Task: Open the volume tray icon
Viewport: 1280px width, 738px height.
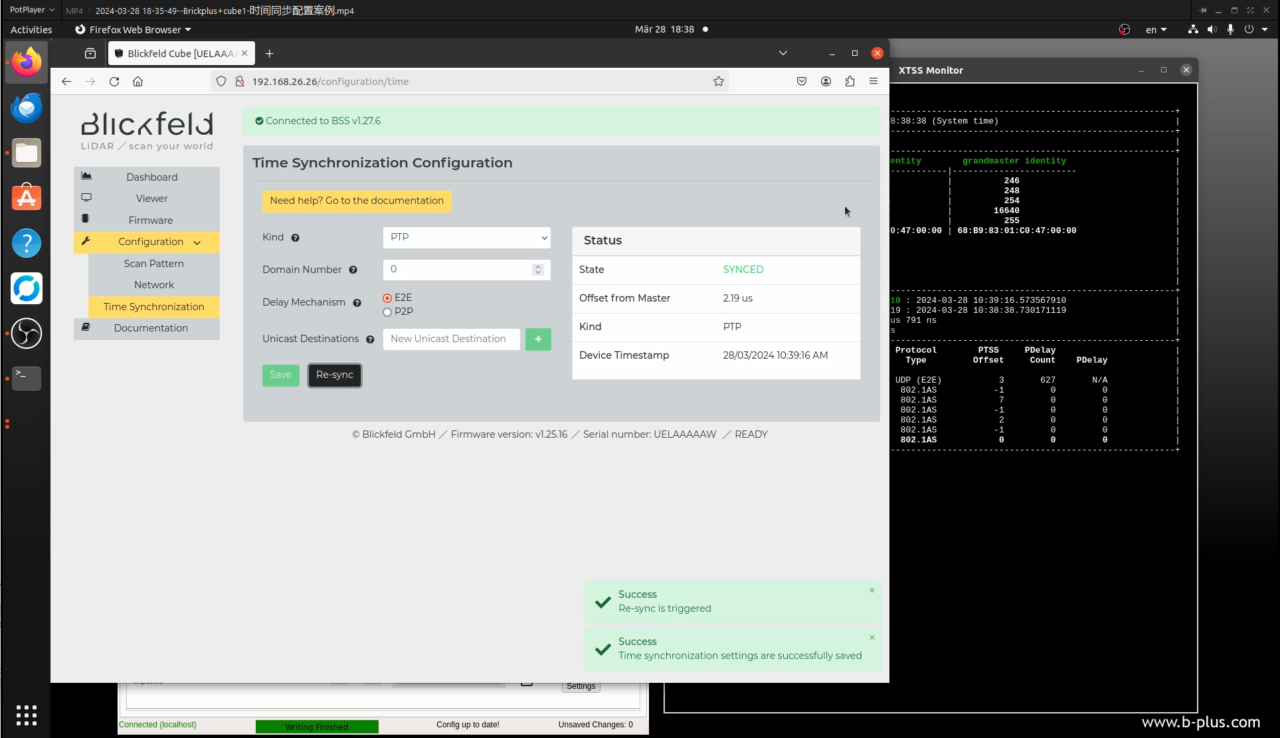Action: (x=1212, y=30)
